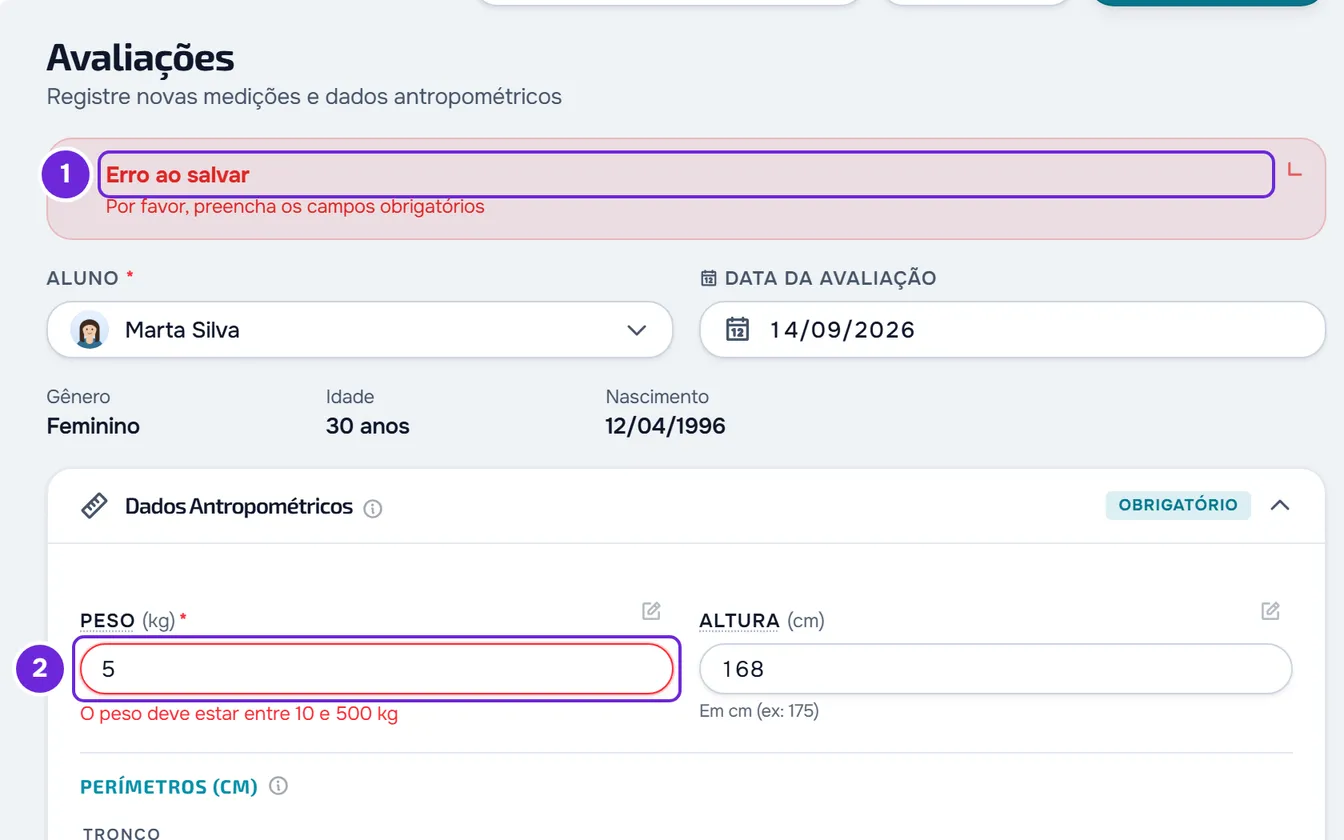Click the ruler icon beside Dados Antropométricos
Screen dimensions: 1344x840
[94, 506]
